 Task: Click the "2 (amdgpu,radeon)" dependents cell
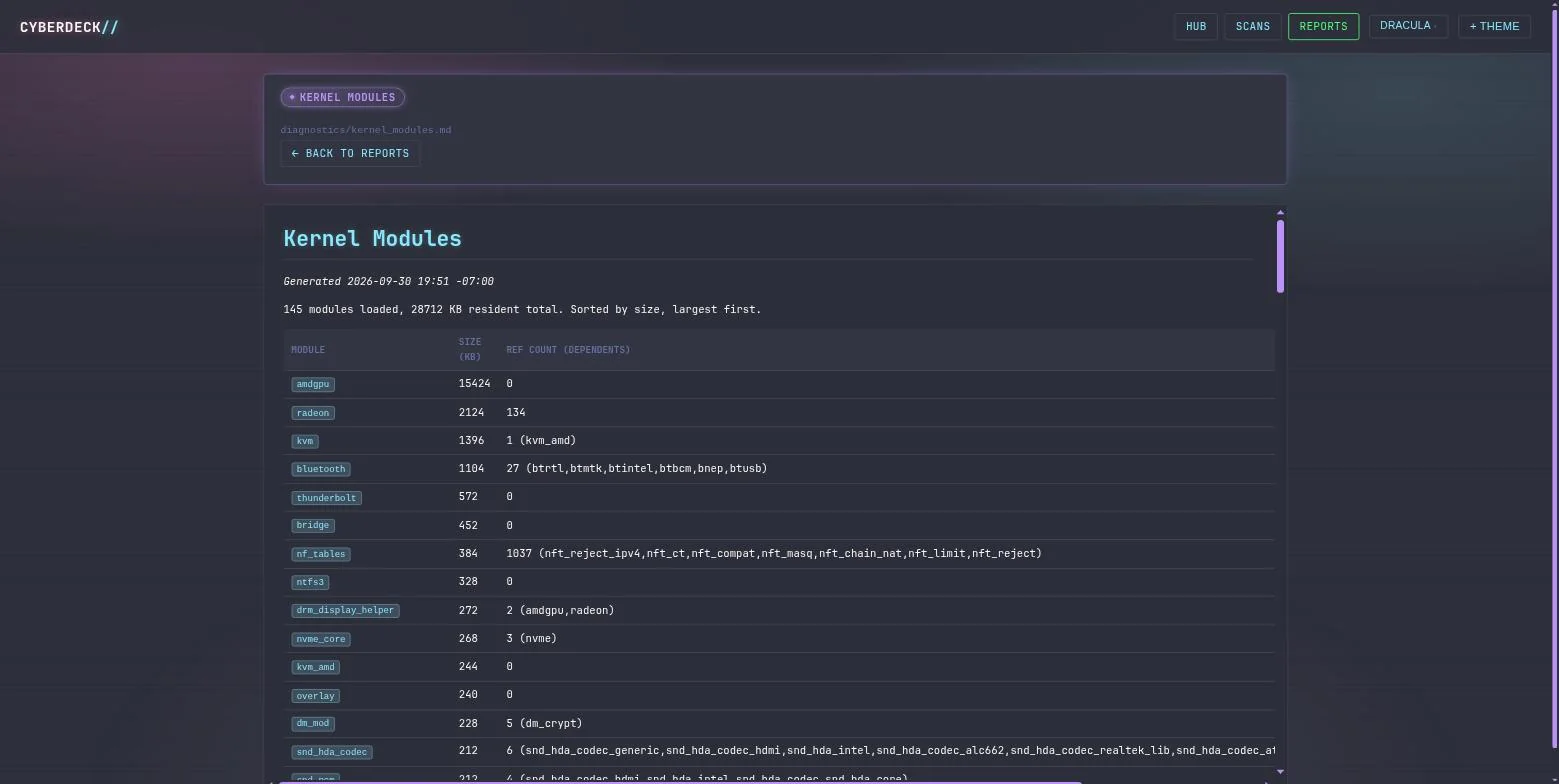coord(560,610)
